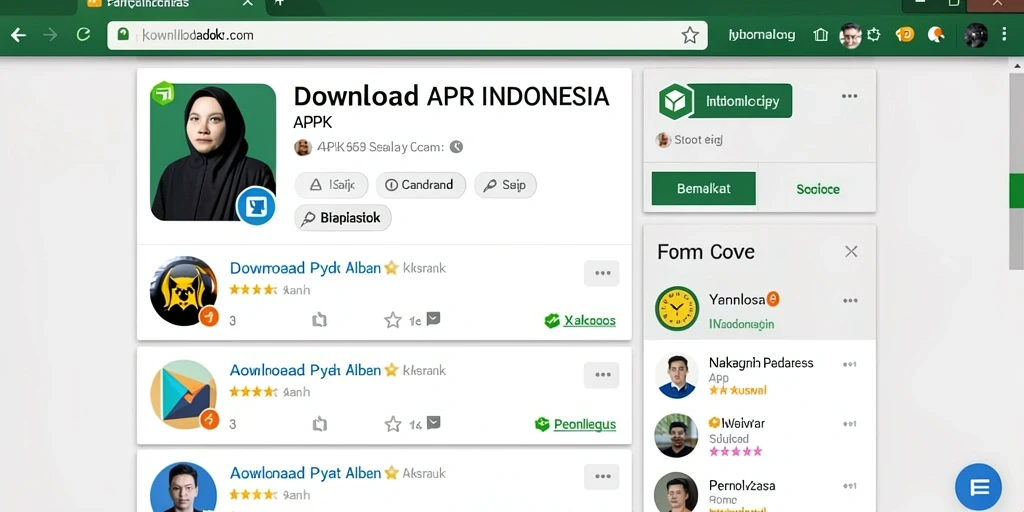Open the browser three-dot menu
Screen dimensions: 1024x512
1004,35
